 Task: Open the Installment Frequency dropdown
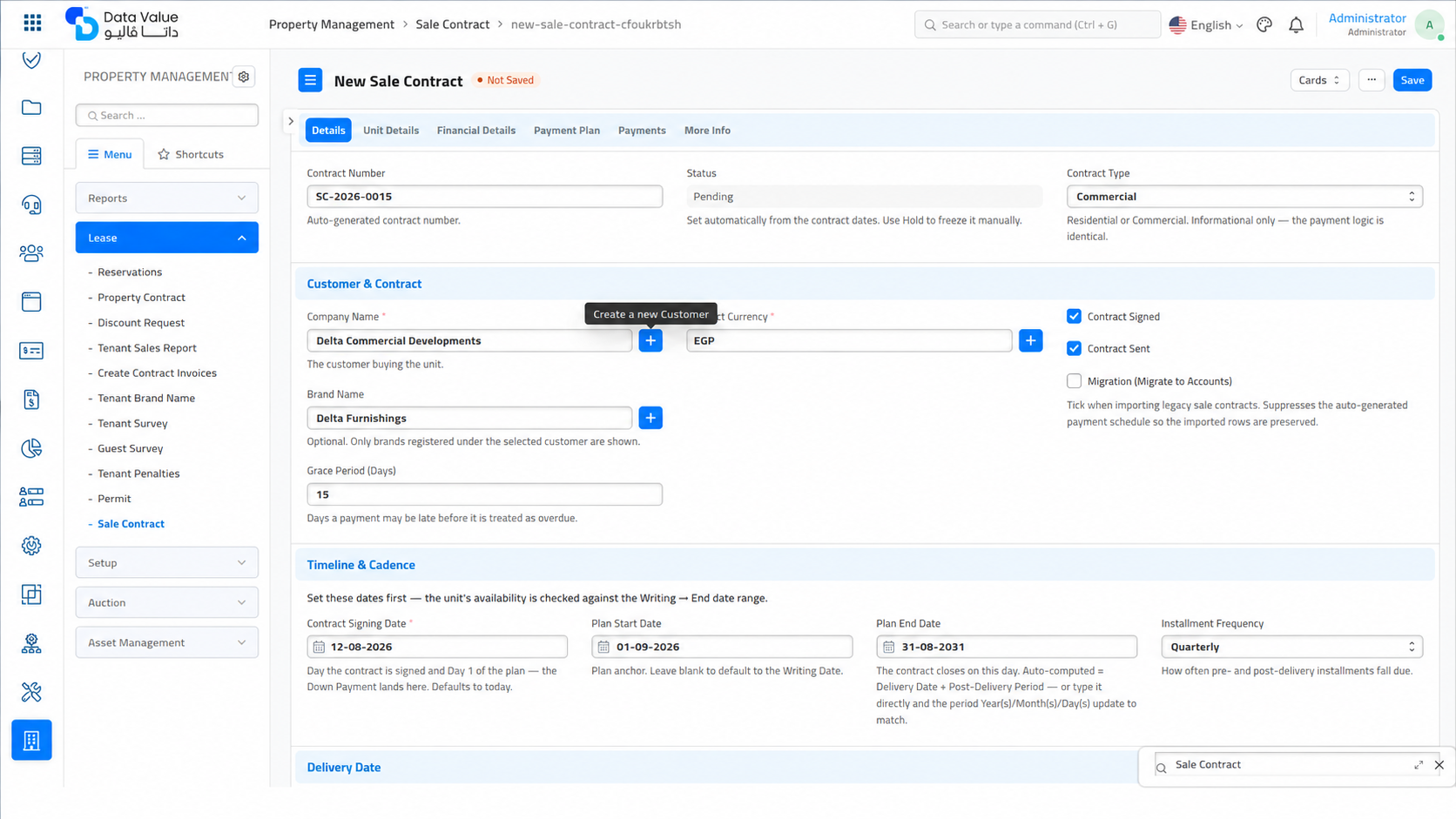pos(1291,647)
